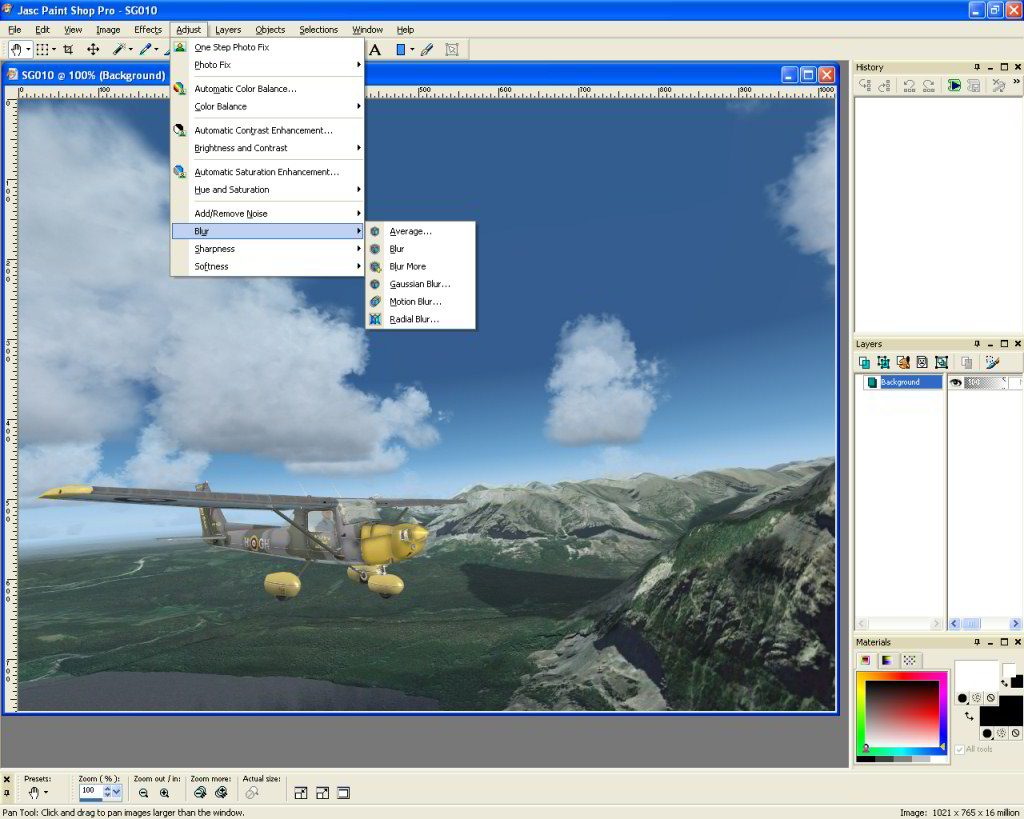The width and height of the screenshot is (1024, 819).
Task: Select the Move tool
Action: pyautogui.click(x=93, y=49)
